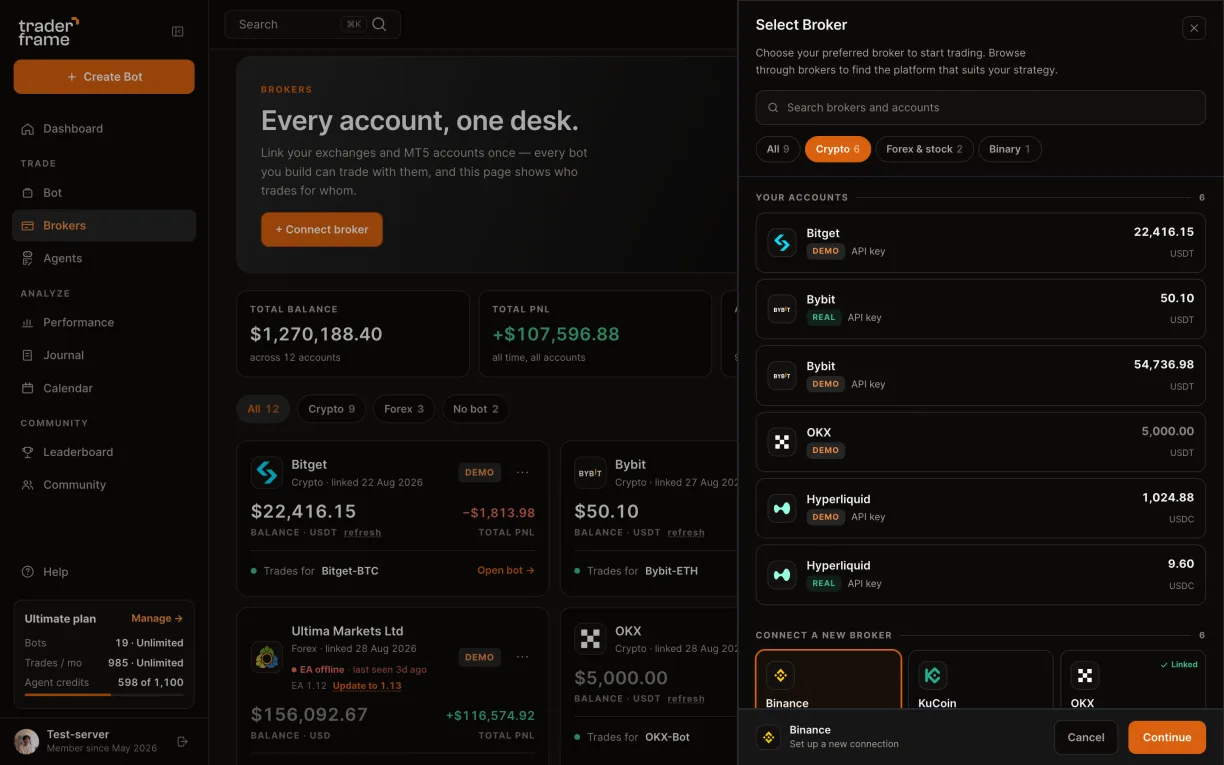Viewport: 1224px width, 765px height.
Task: Show the Crypto 9 accounts filter
Action: tap(331, 409)
